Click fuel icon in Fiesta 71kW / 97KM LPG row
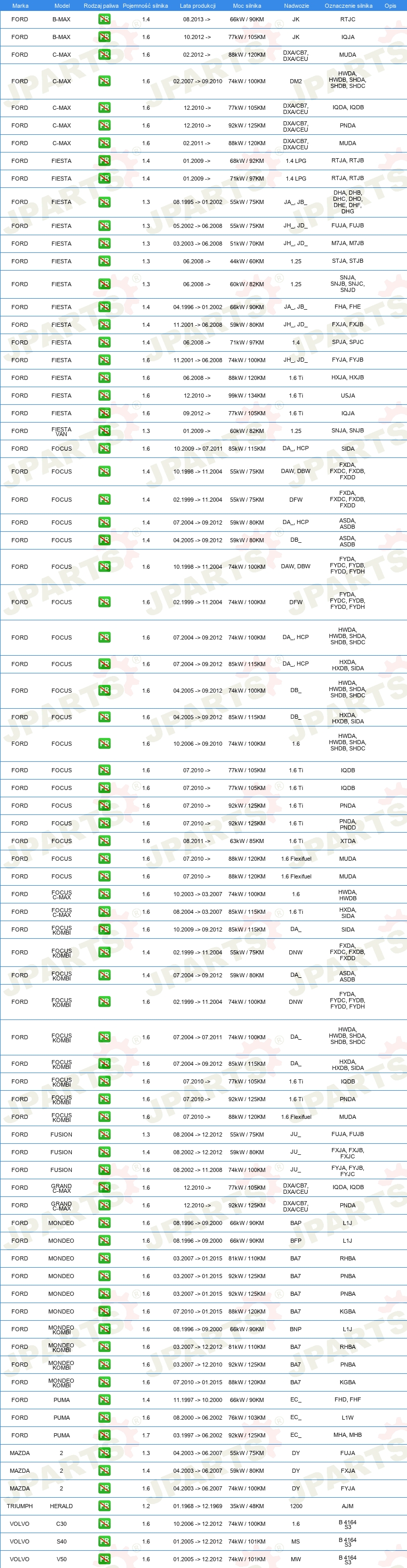The image size is (407, 1568). point(104,179)
